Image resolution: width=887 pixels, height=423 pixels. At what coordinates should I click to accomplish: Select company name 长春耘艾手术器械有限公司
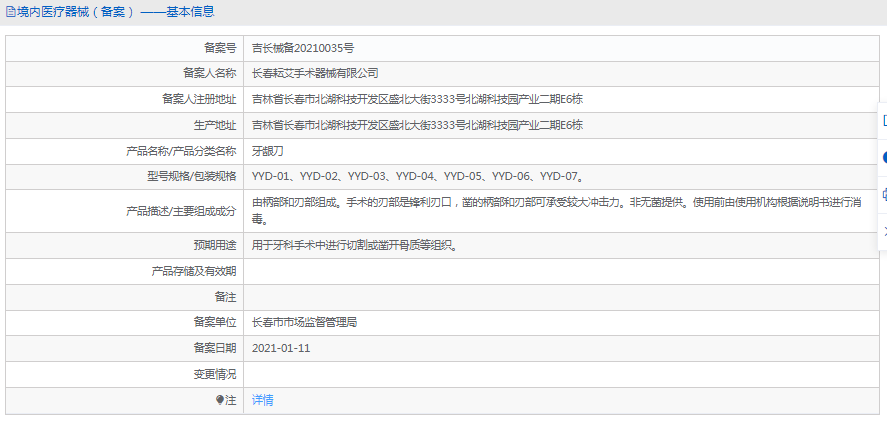click(315, 74)
